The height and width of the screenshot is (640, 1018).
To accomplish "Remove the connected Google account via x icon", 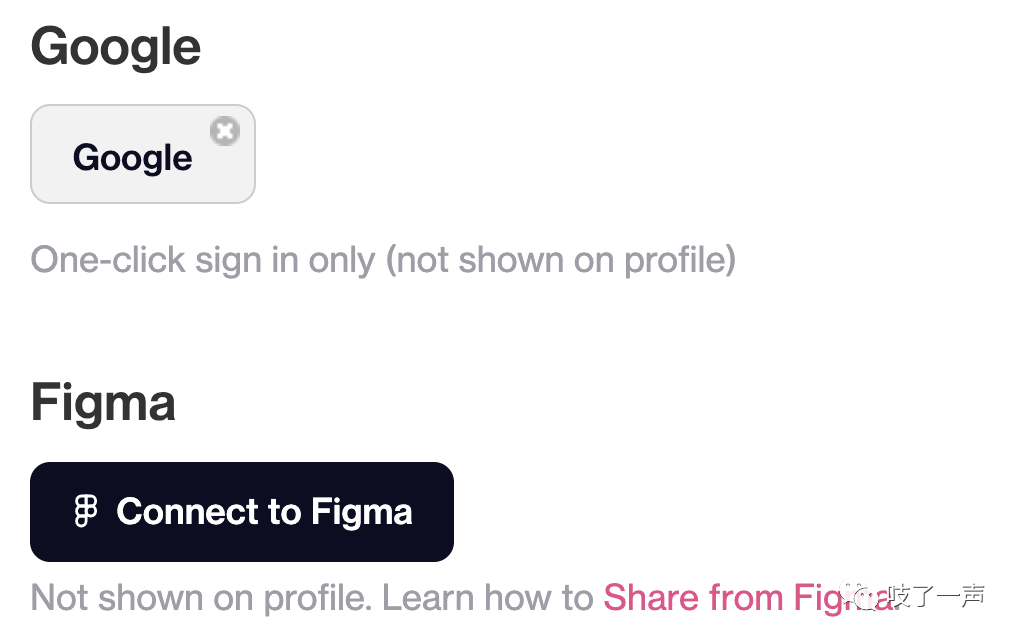I will (x=226, y=130).
